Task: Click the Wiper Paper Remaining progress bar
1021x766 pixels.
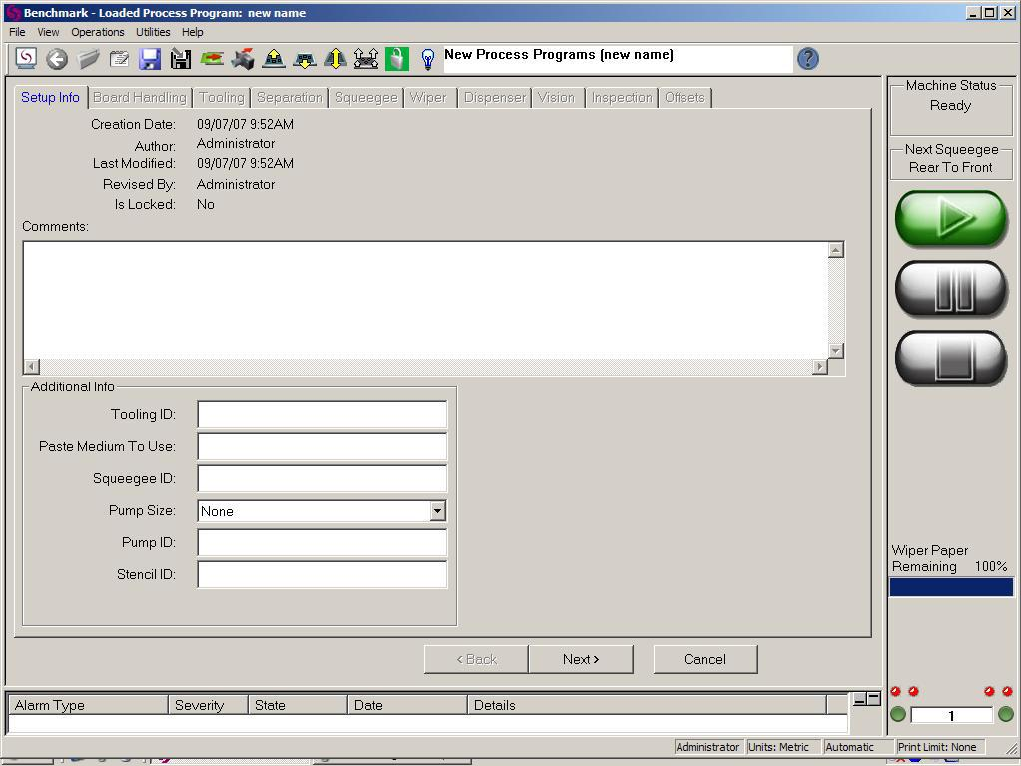Action: (x=951, y=588)
